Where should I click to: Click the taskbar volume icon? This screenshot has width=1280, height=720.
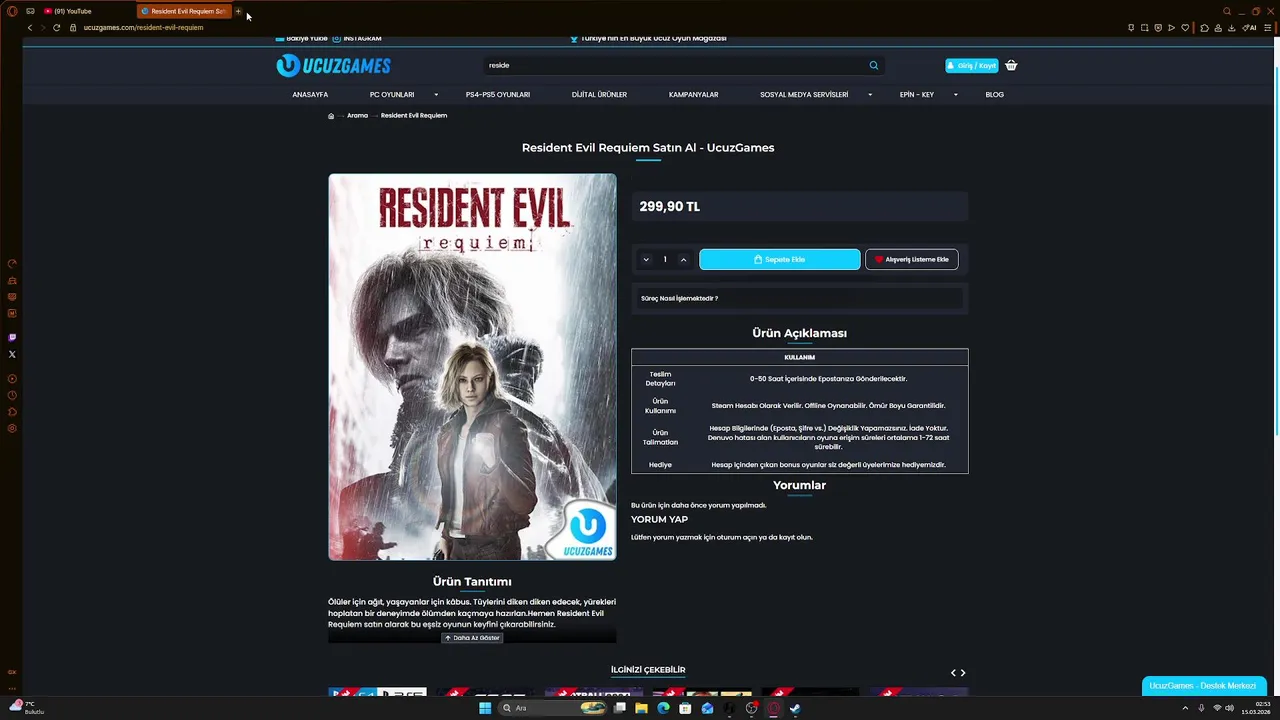pos(1229,708)
